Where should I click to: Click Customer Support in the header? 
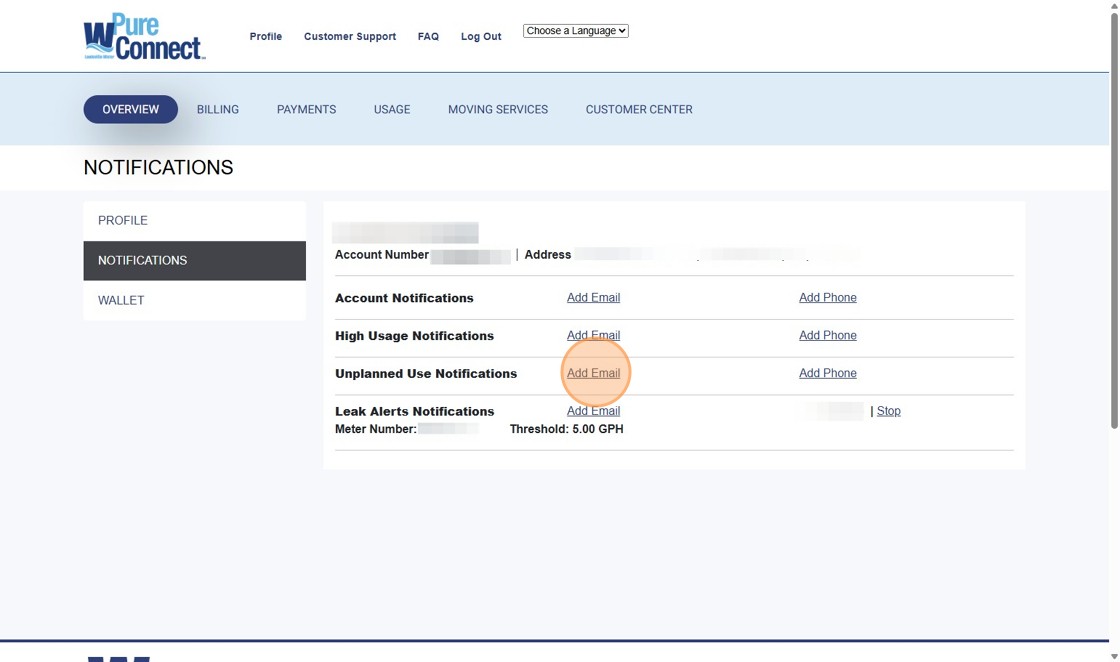(350, 36)
